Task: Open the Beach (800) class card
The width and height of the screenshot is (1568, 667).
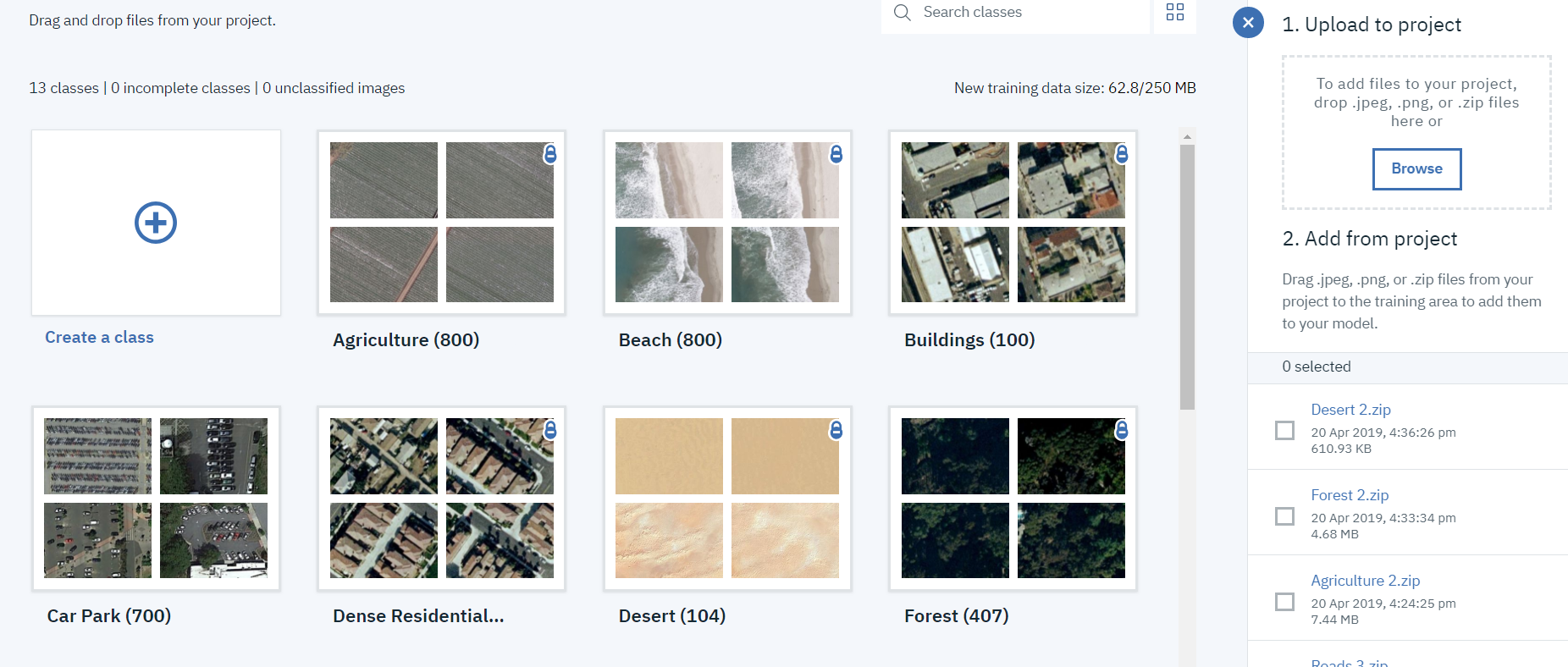Action: click(x=727, y=223)
